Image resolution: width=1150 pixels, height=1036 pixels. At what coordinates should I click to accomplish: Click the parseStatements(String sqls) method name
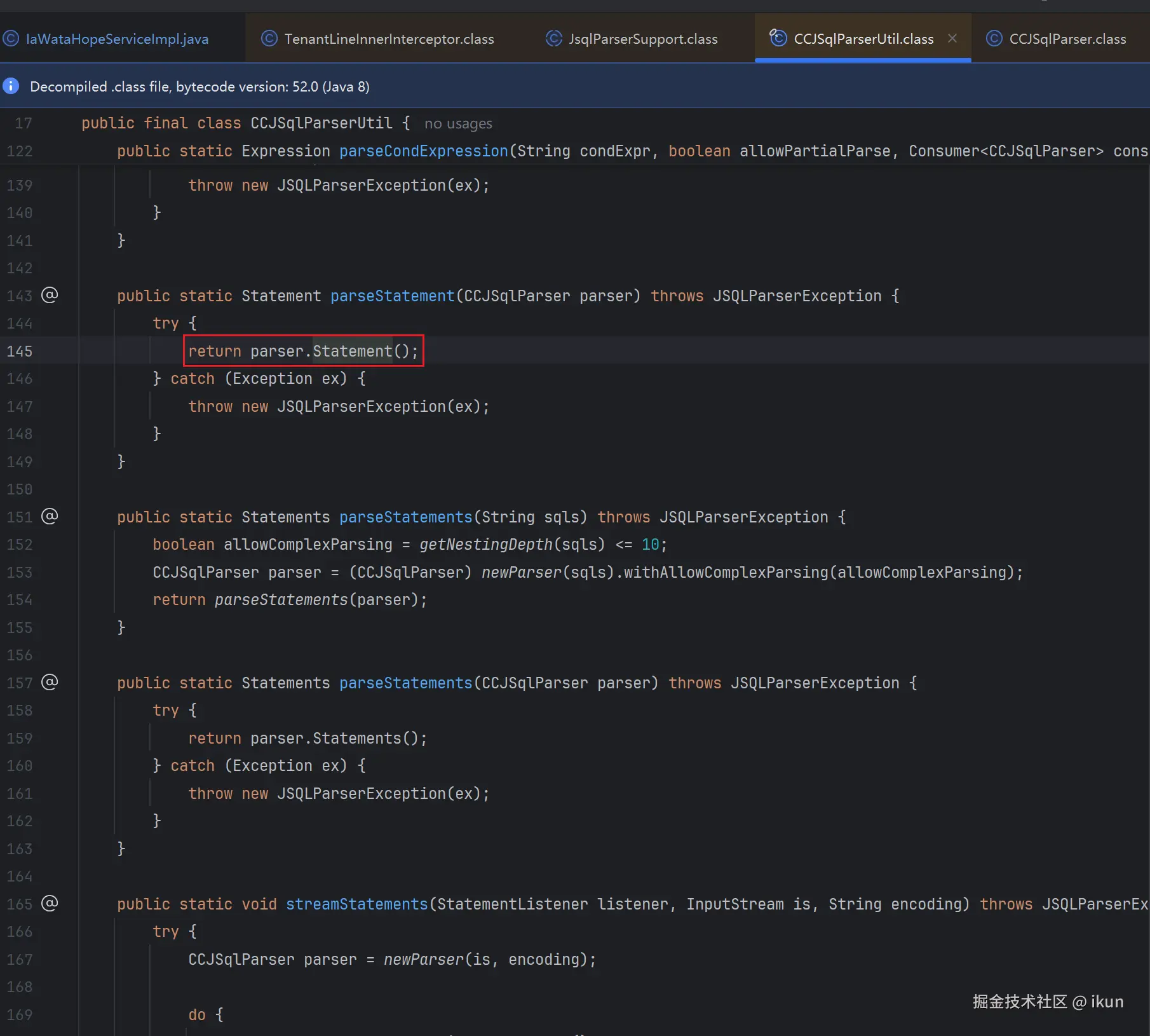point(406,517)
